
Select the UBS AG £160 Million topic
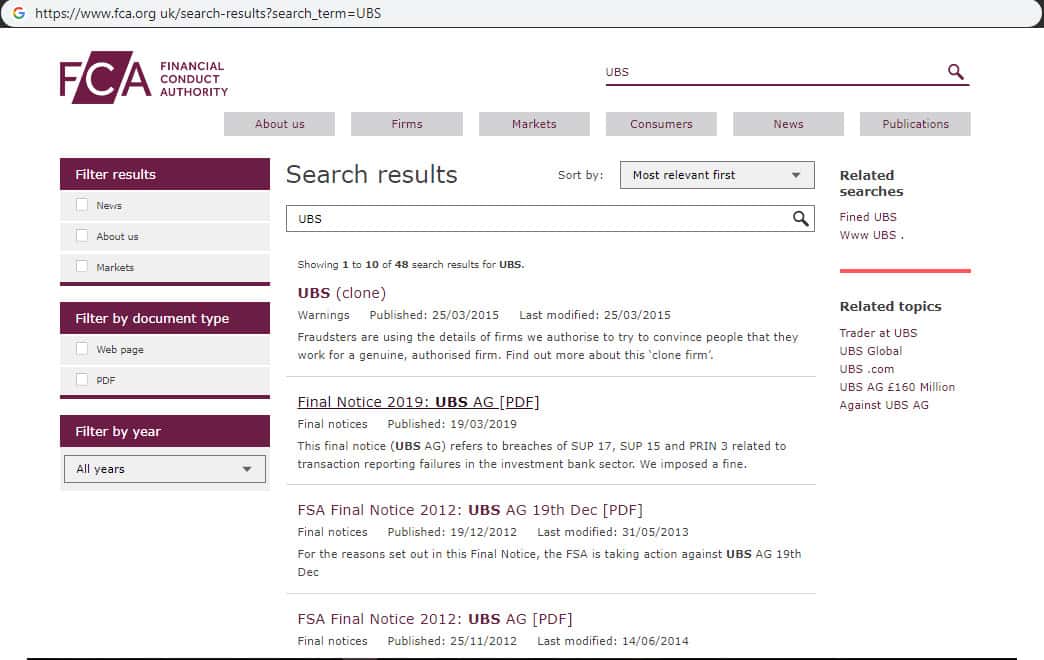[897, 387]
